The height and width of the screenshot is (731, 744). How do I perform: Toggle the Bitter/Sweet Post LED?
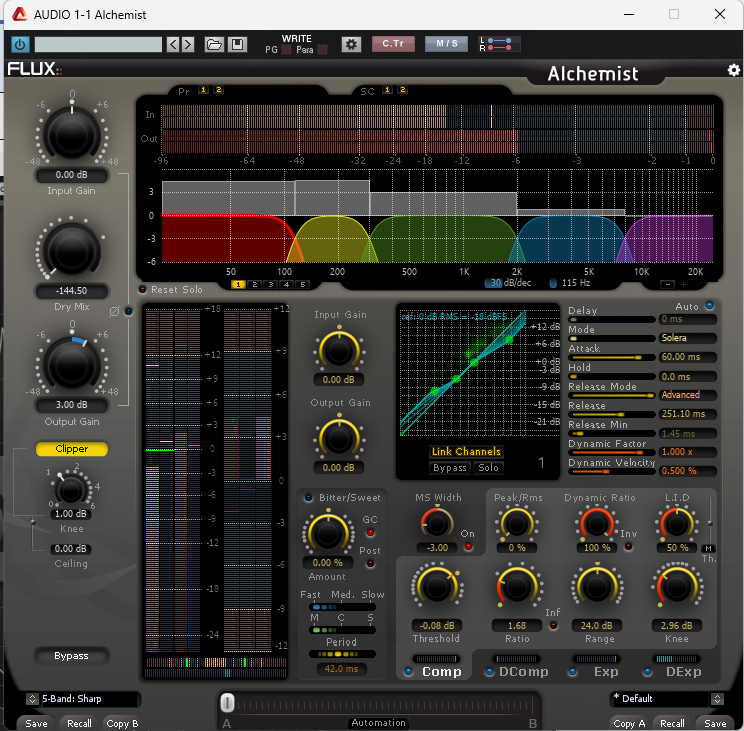371,564
